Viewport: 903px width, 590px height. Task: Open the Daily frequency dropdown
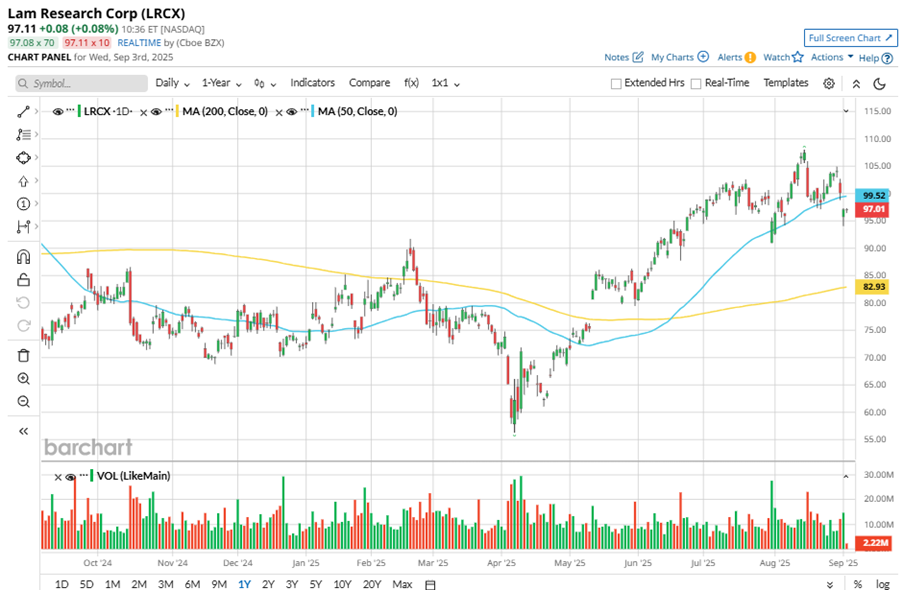(172, 83)
